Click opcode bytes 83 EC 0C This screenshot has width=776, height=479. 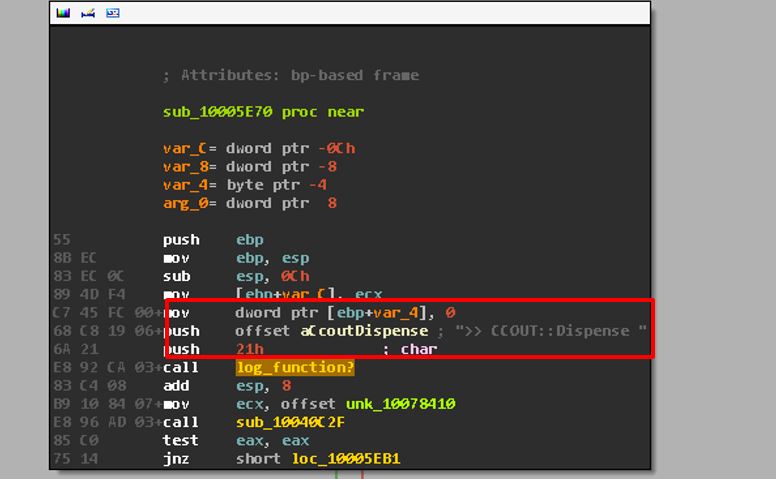click(x=89, y=277)
